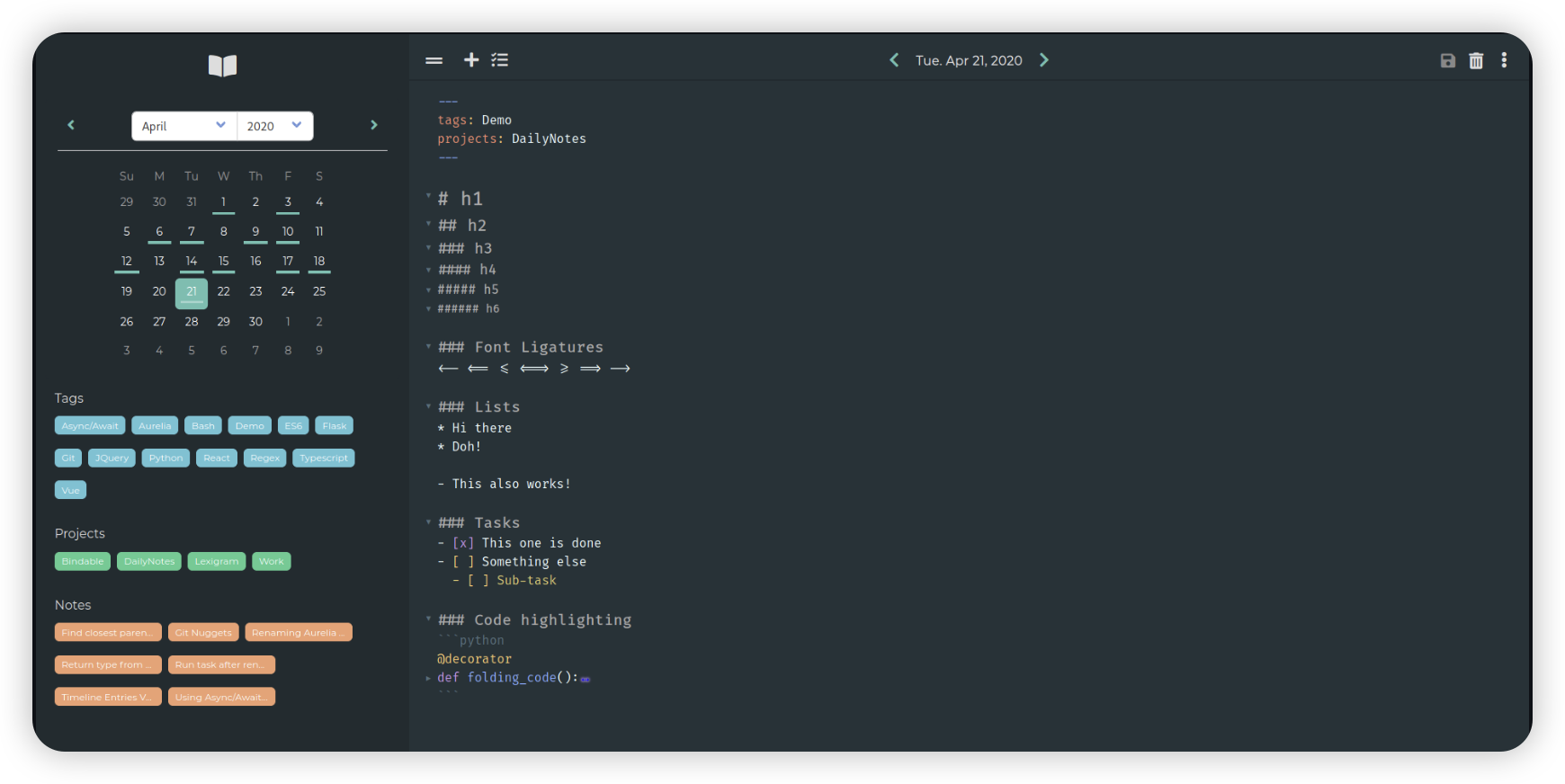This screenshot has height=784, width=1565.
Task: Filter by the Python tag
Action: tap(165, 459)
